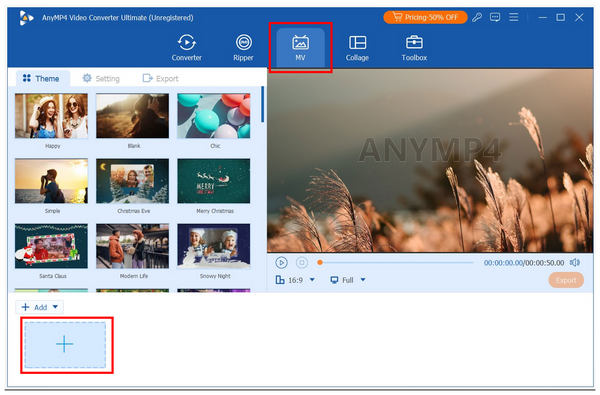Switch to the Export tab

pos(160,78)
